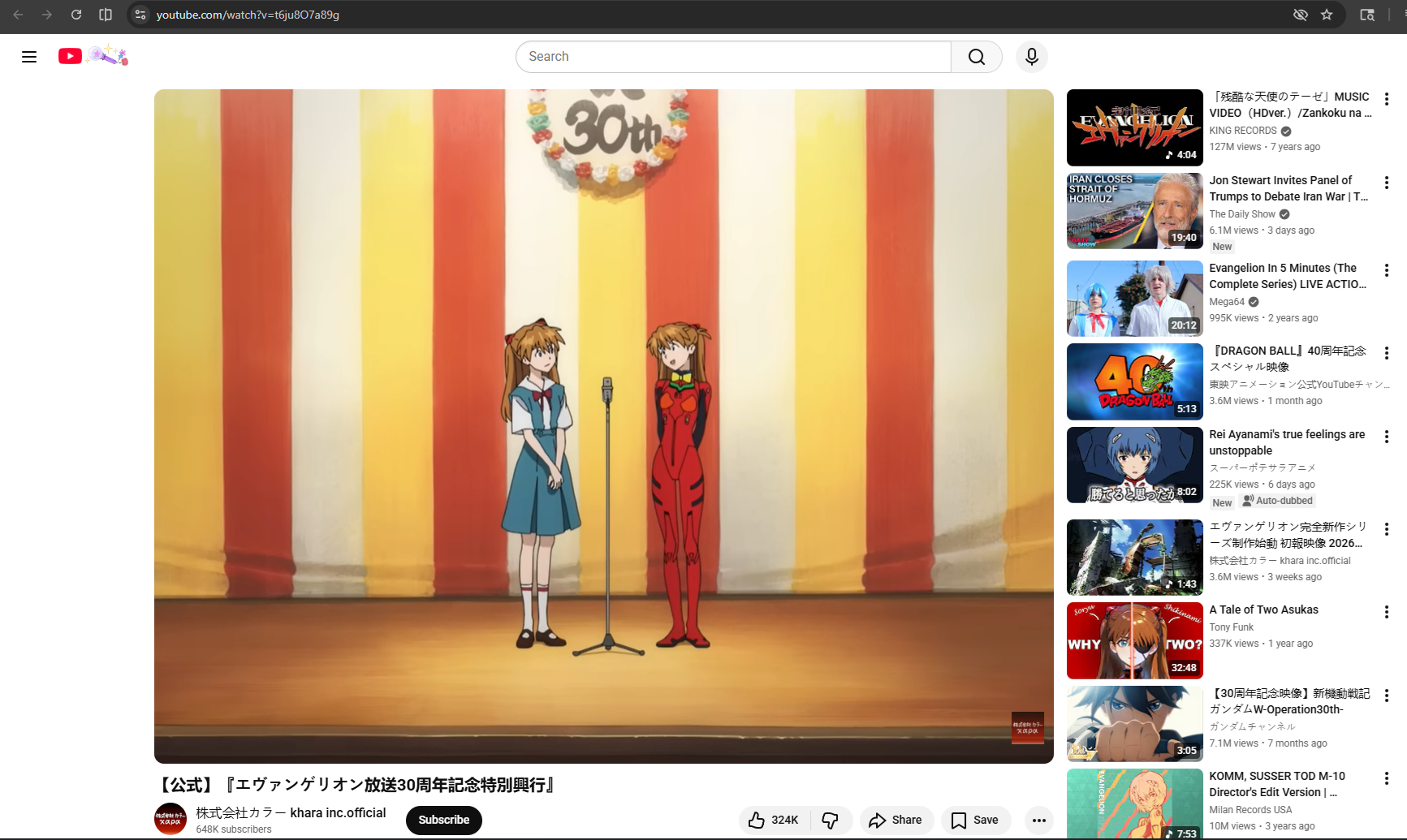
Task: Open more actions for Gundam W Operation30th video
Action: (1387, 696)
